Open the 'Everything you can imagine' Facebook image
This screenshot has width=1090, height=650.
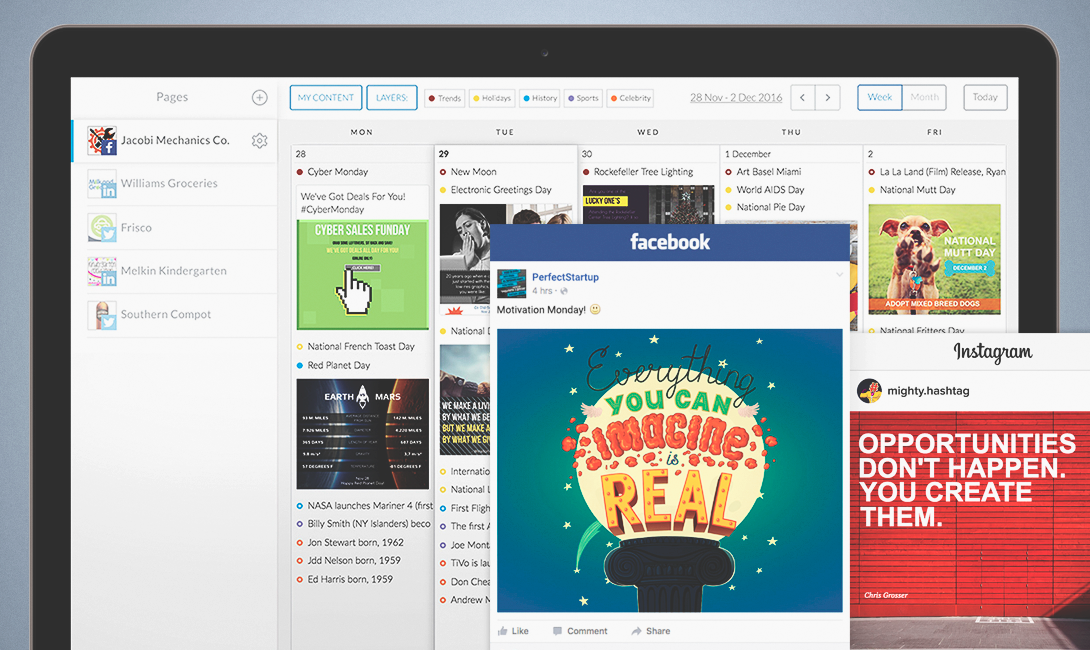[669, 471]
